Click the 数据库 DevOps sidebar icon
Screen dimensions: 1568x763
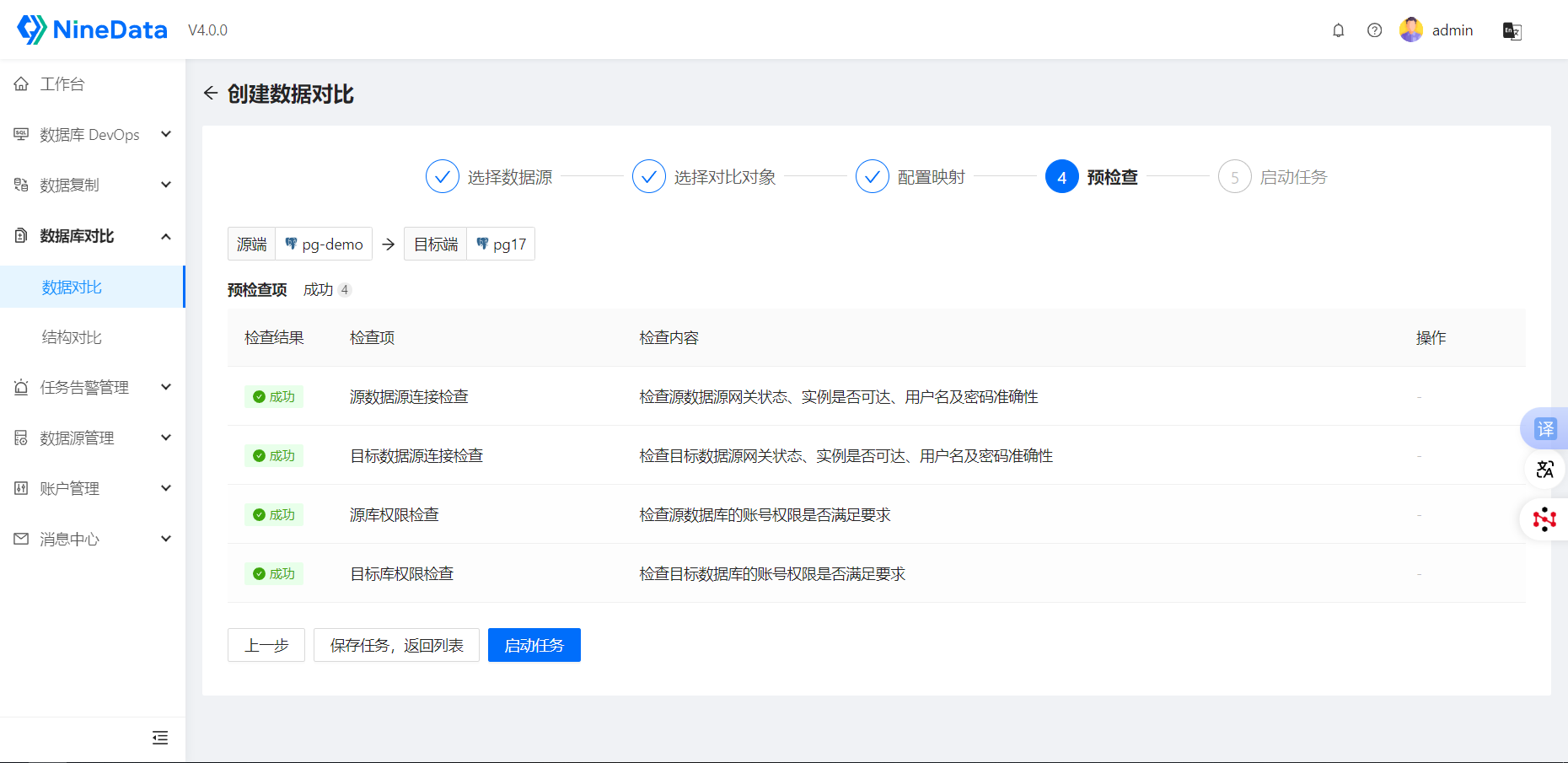click(x=21, y=134)
